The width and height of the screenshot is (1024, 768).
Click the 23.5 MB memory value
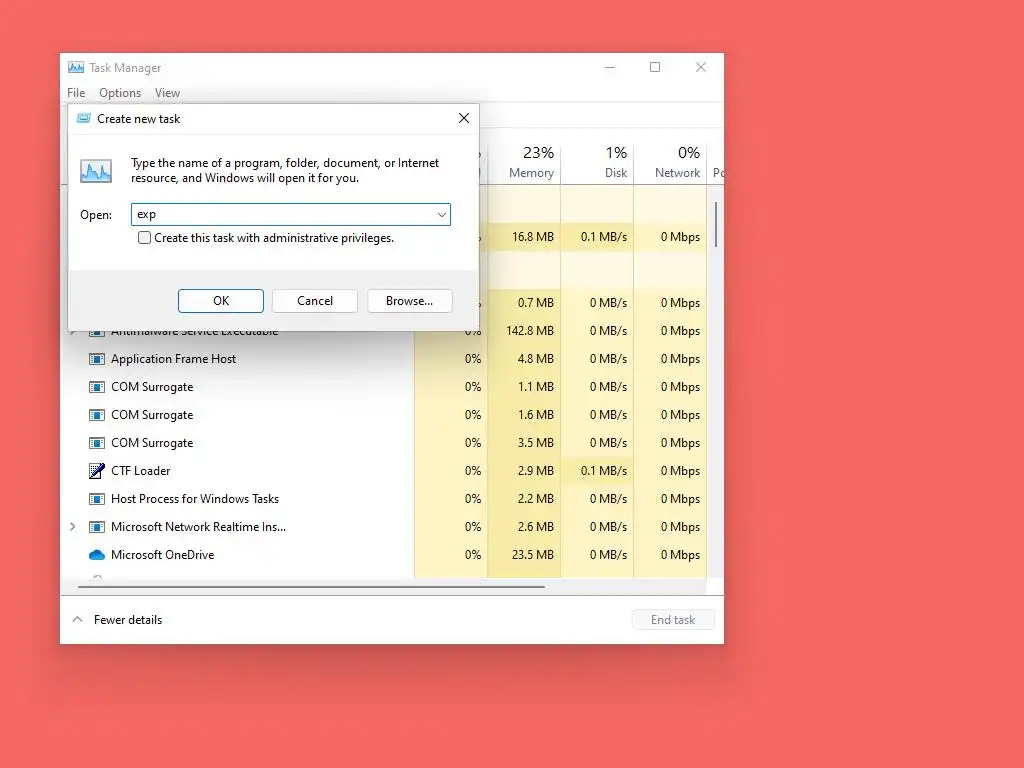coord(532,555)
